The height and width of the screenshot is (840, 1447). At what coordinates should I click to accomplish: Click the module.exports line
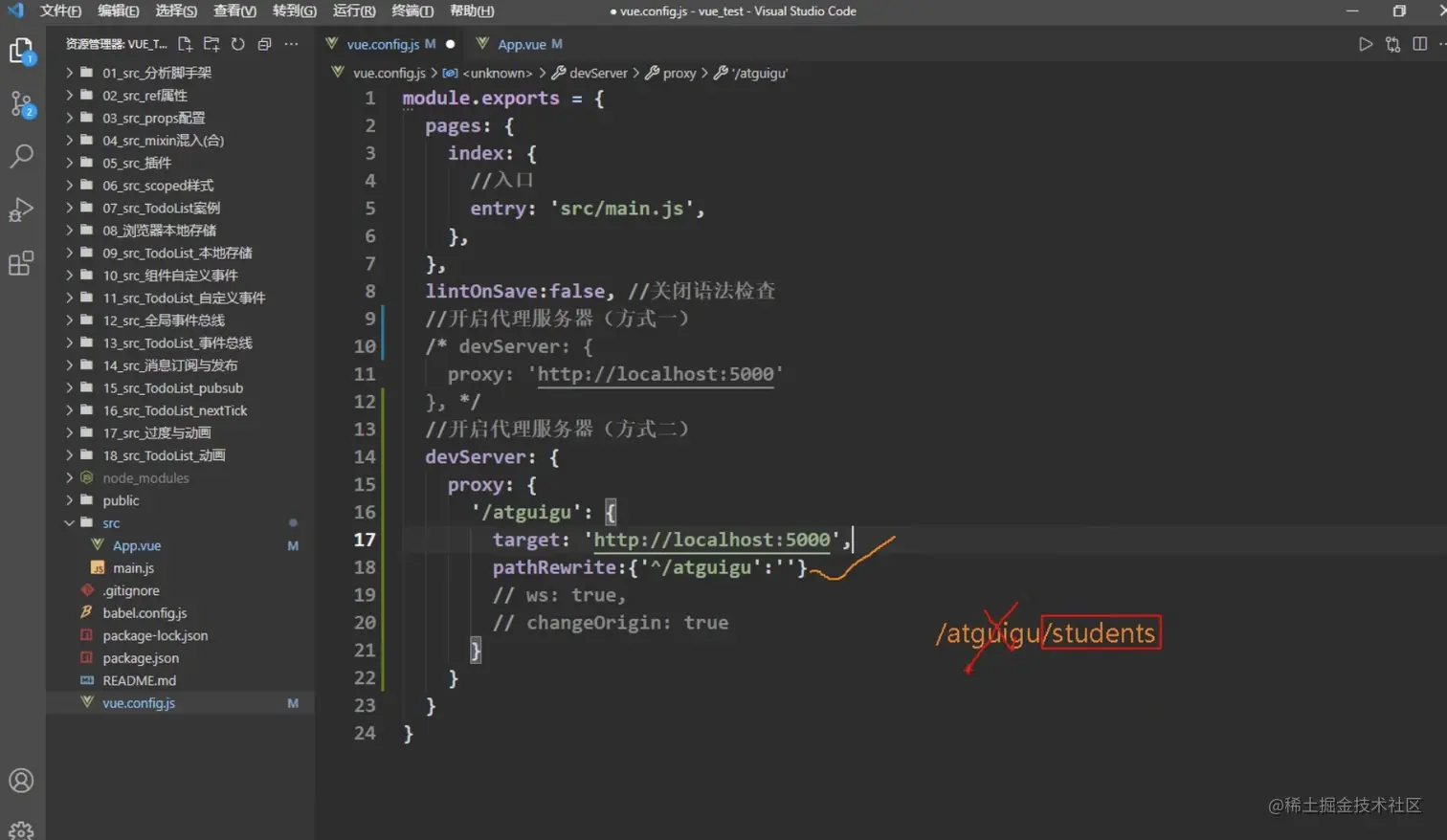(503, 99)
